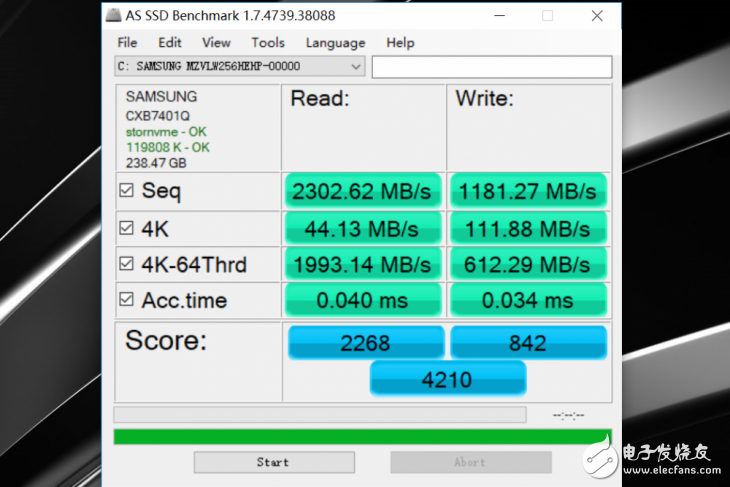Click the empty text field beside drive selector
Image resolution: width=730 pixels, height=487 pixels.
pos(491,67)
